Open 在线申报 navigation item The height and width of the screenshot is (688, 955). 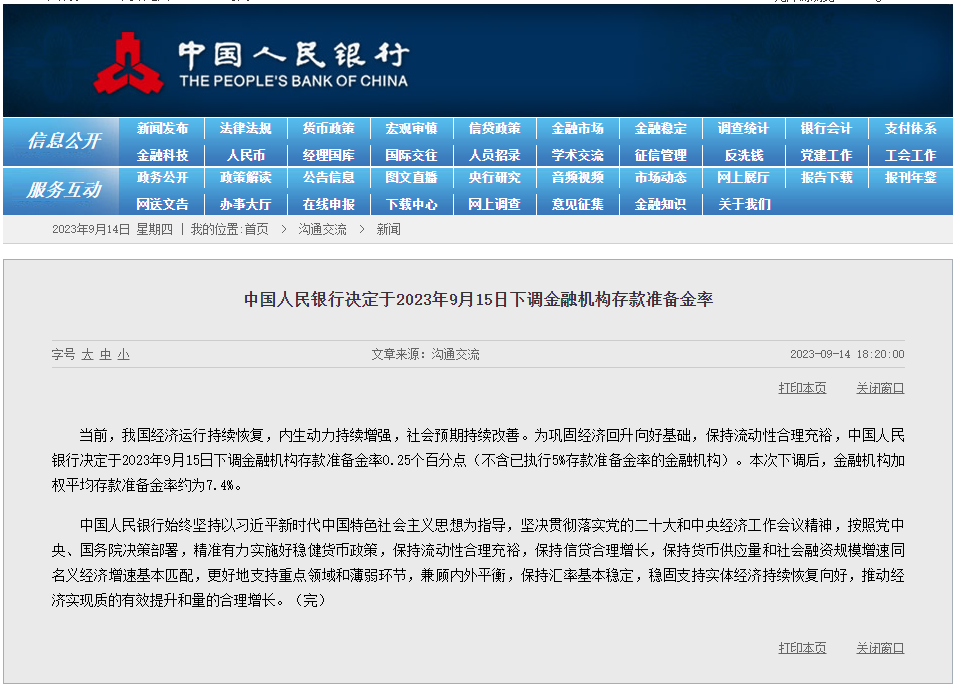tap(328, 204)
